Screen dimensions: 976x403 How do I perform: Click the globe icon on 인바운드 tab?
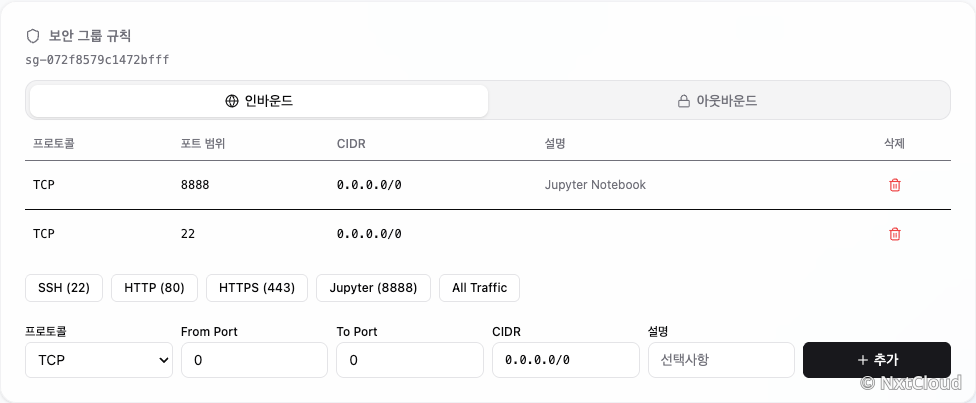point(232,101)
